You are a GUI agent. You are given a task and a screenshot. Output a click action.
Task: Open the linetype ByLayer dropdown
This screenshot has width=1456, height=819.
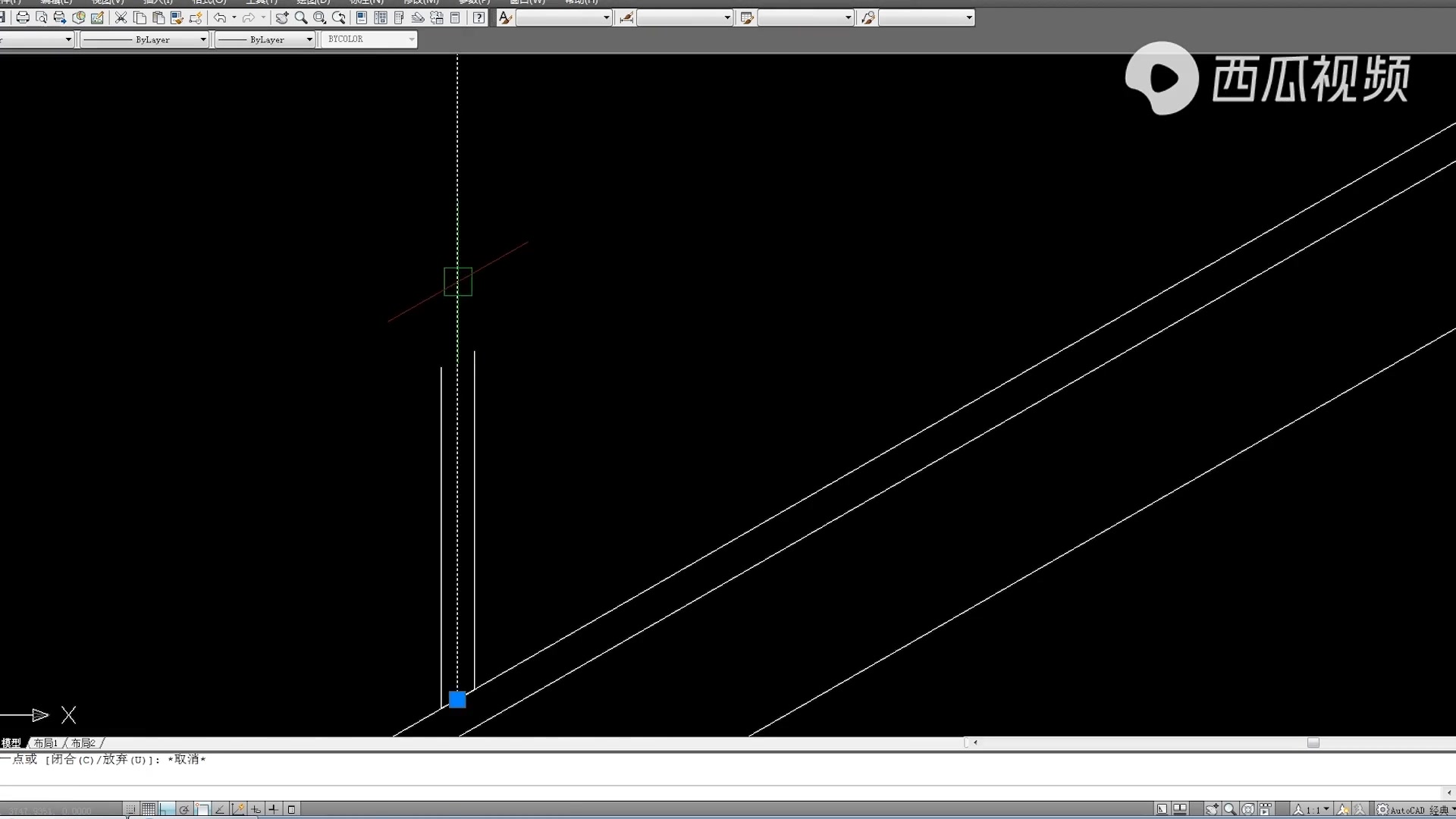pyautogui.click(x=144, y=39)
